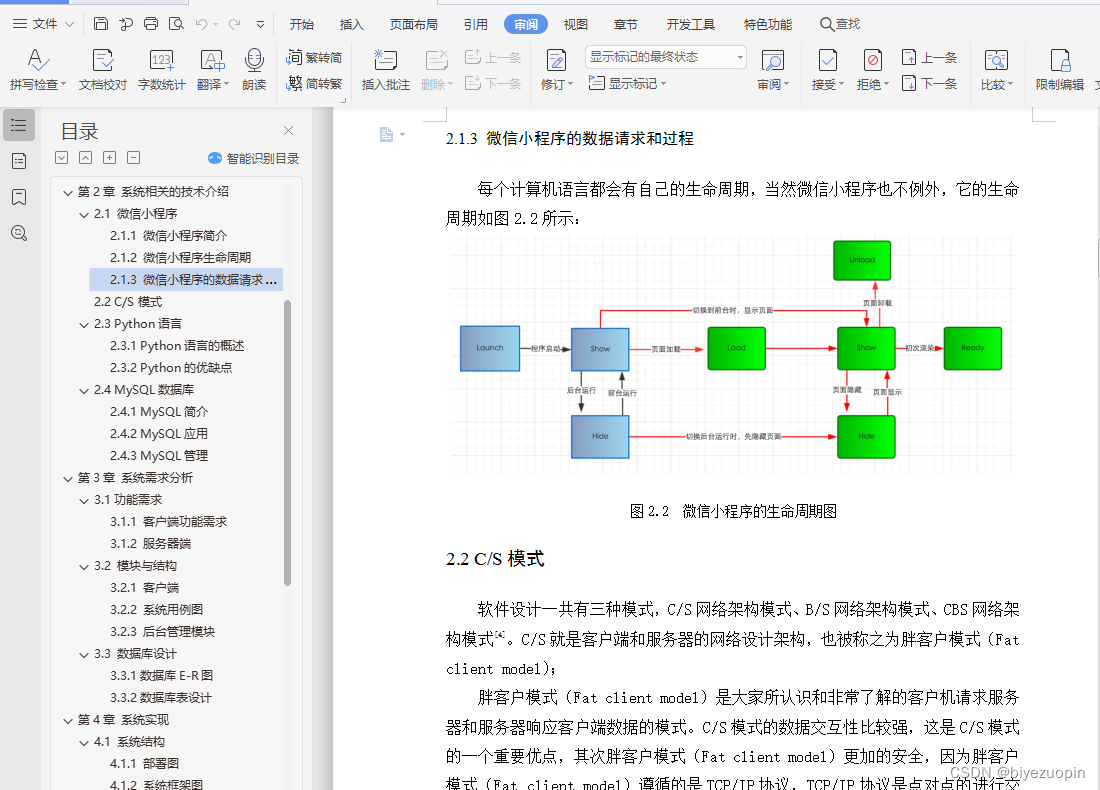The height and width of the screenshot is (790, 1100).
Task: Open the 插入 ribbon tab
Action: pyautogui.click(x=351, y=24)
